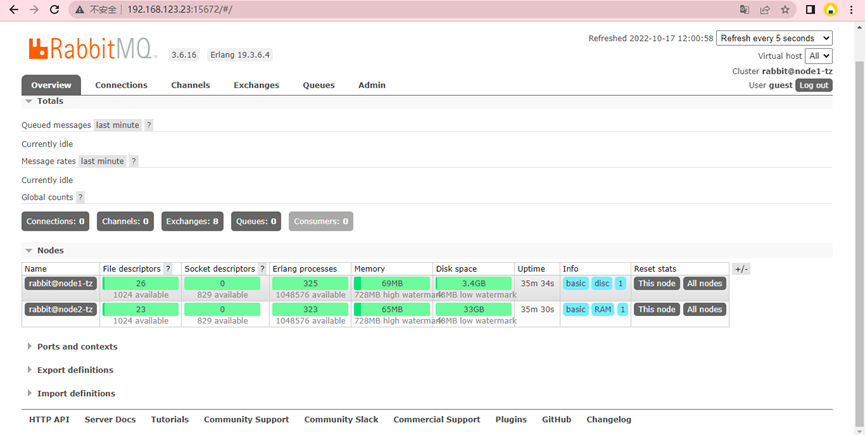The width and height of the screenshot is (865, 435).
Task: Bookmark this page with star icon
Action: click(786, 9)
